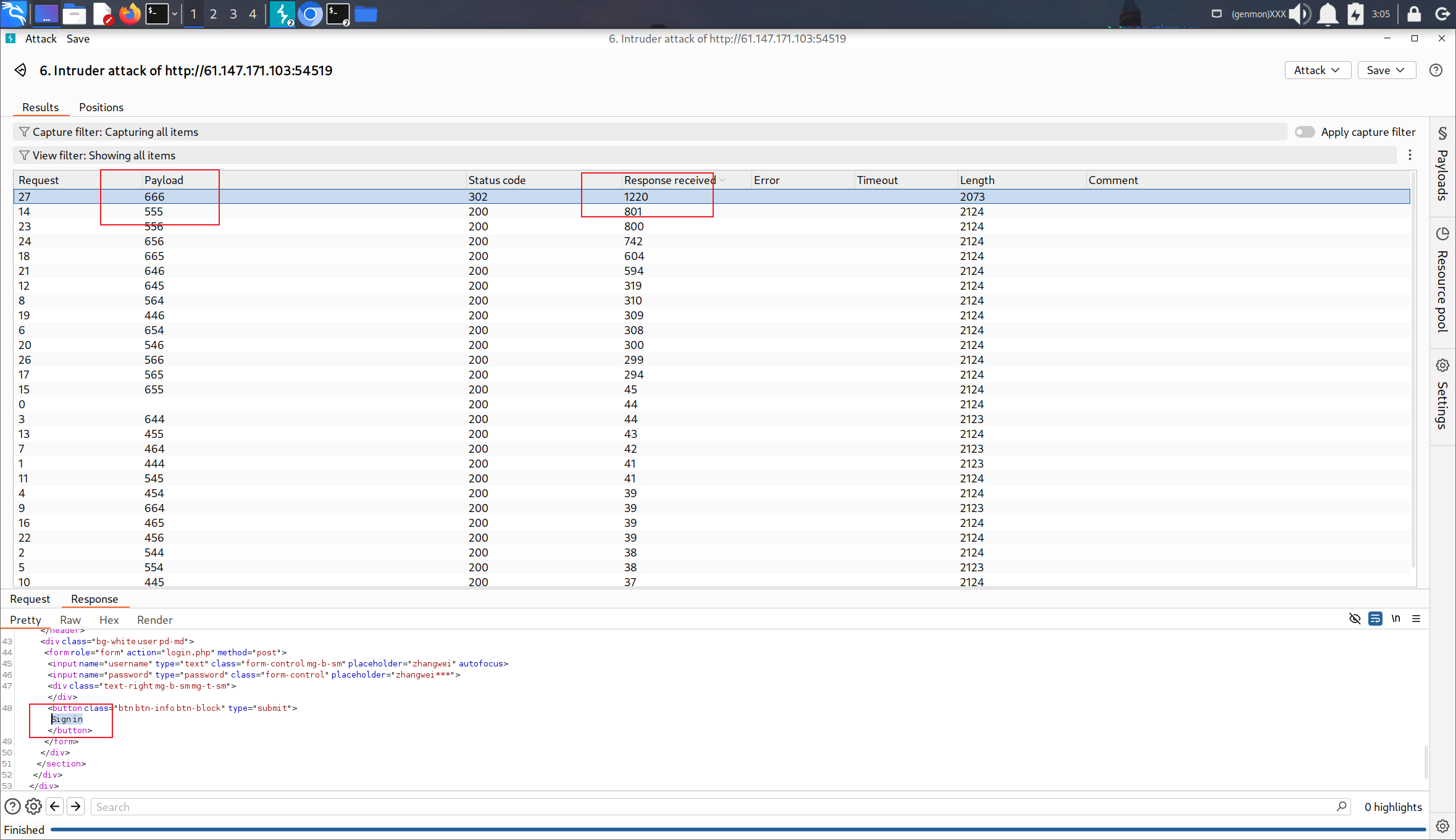Screen dimensions: 1456x840
Task: Expand the Attack dropdown button
Action: (x=1317, y=70)
